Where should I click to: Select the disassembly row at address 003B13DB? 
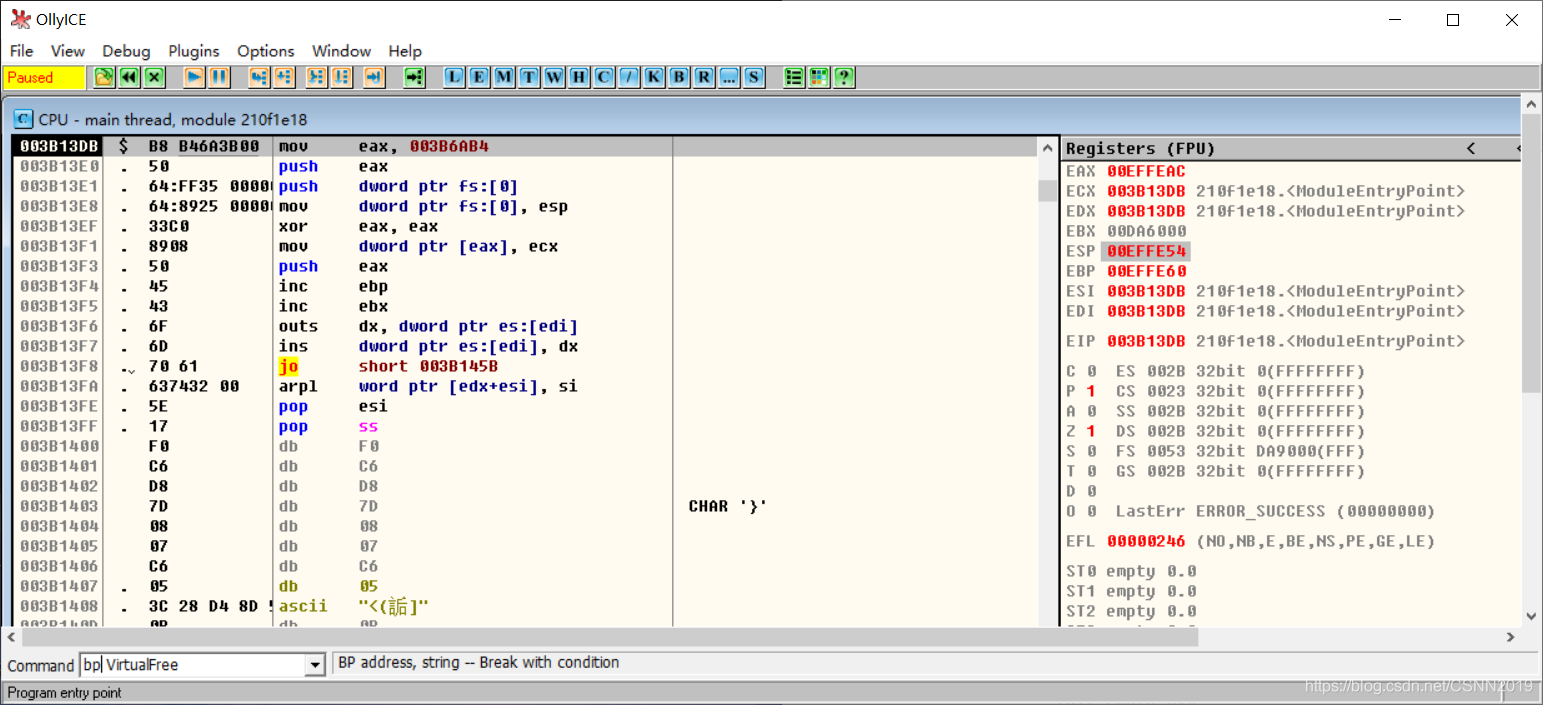(x=524, y=147)
